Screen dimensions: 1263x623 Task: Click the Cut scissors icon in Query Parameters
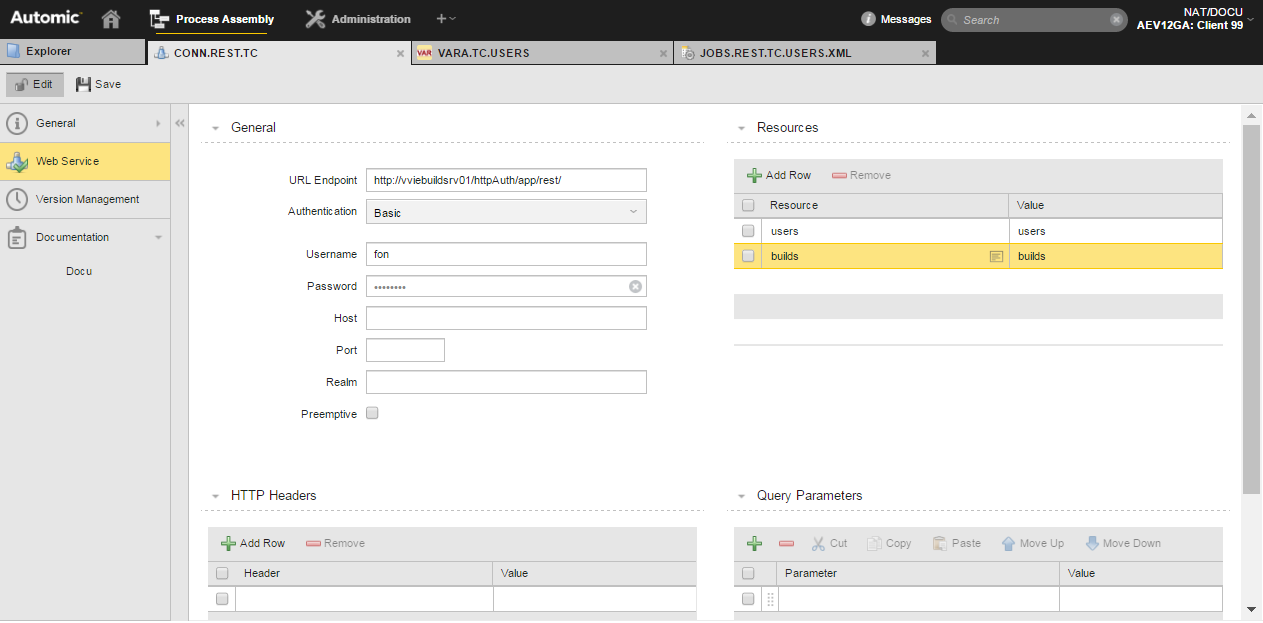pyautogui.click(x=819, y=543)
